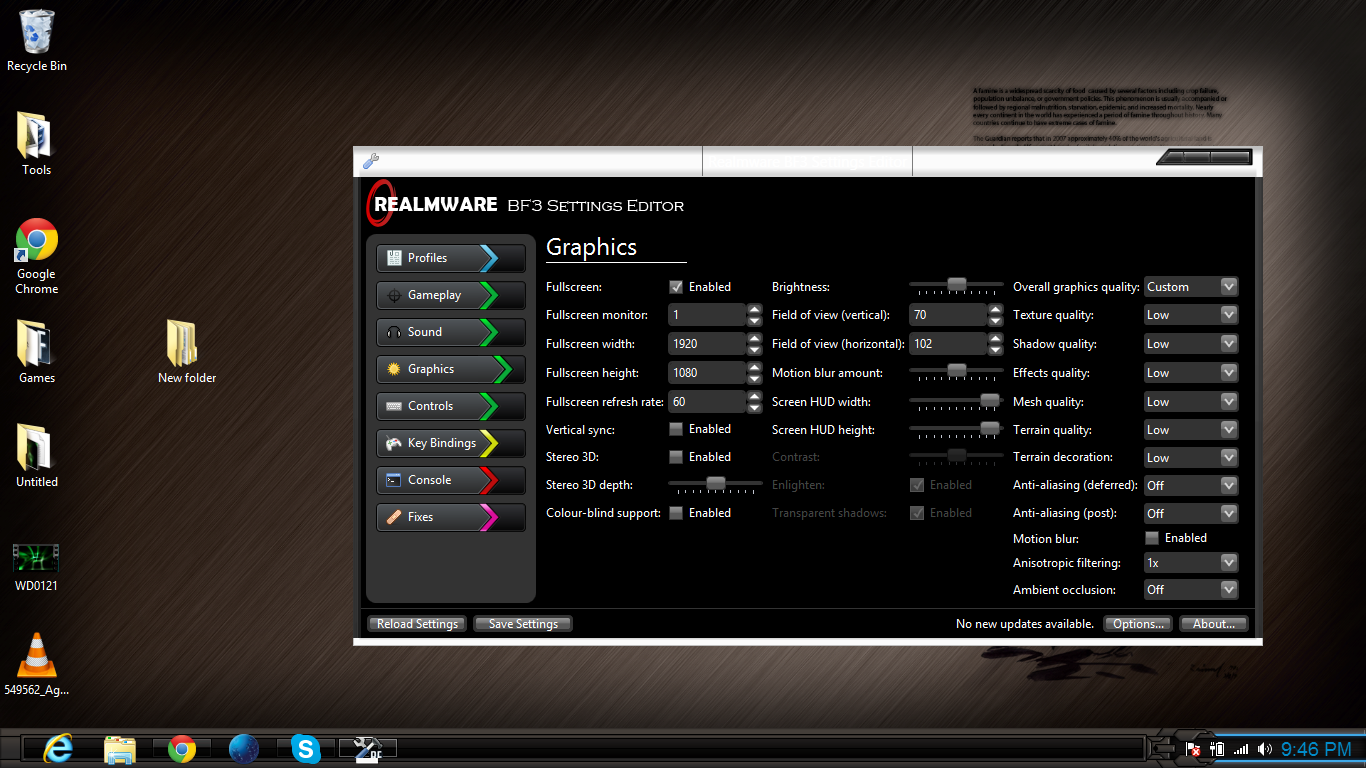Open the Terrain quality dropdown

1191,430
